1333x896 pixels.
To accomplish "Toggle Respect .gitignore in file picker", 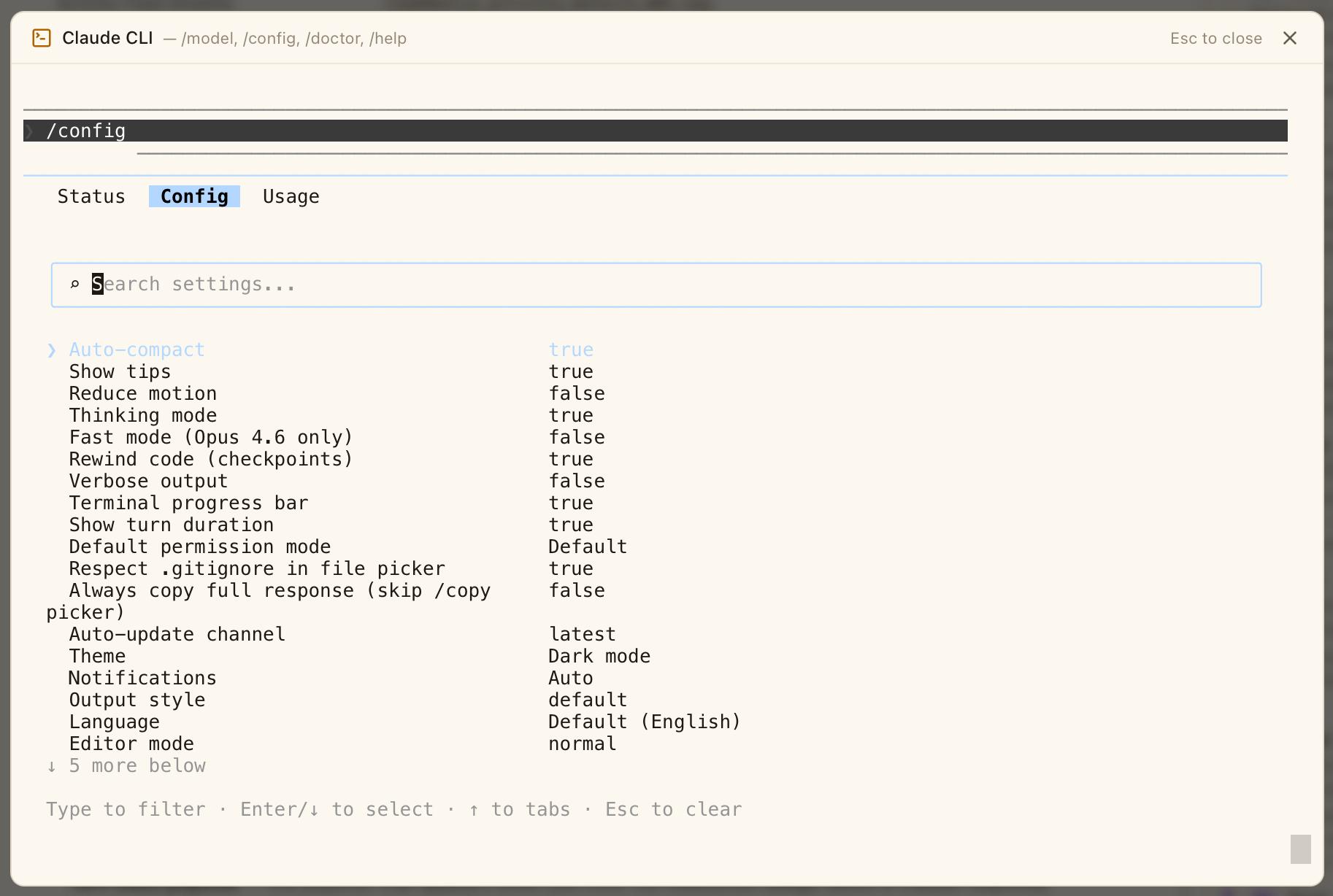I will 331,569.
